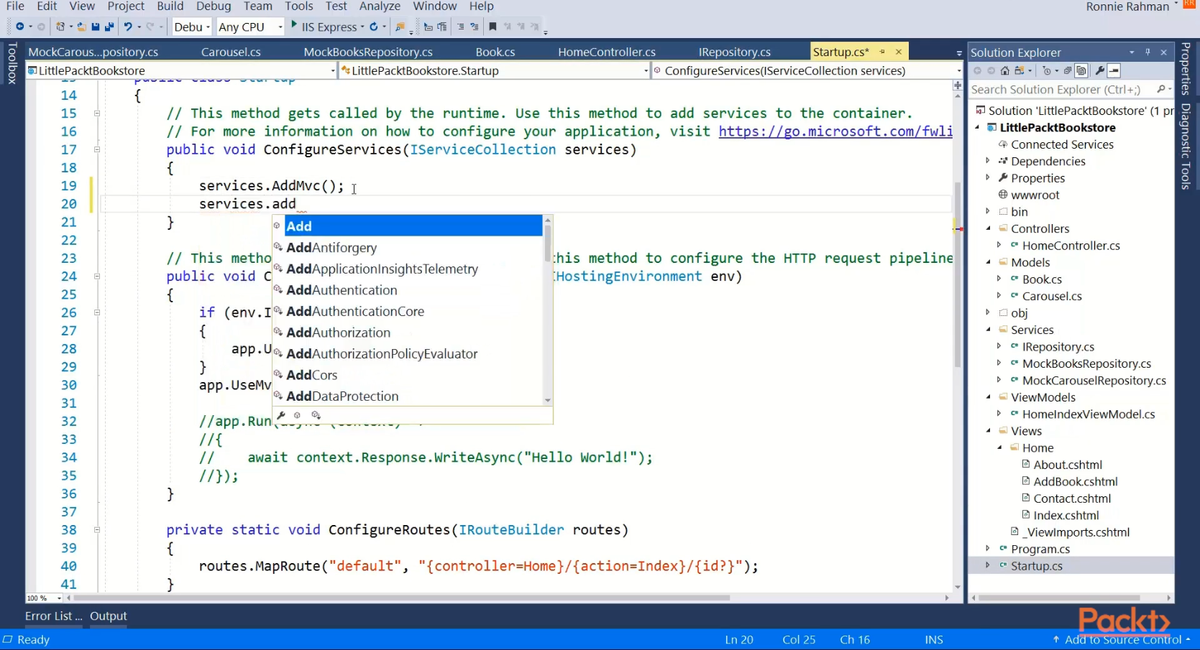Open the ConfigureServices member dropdown

point(806,71)
